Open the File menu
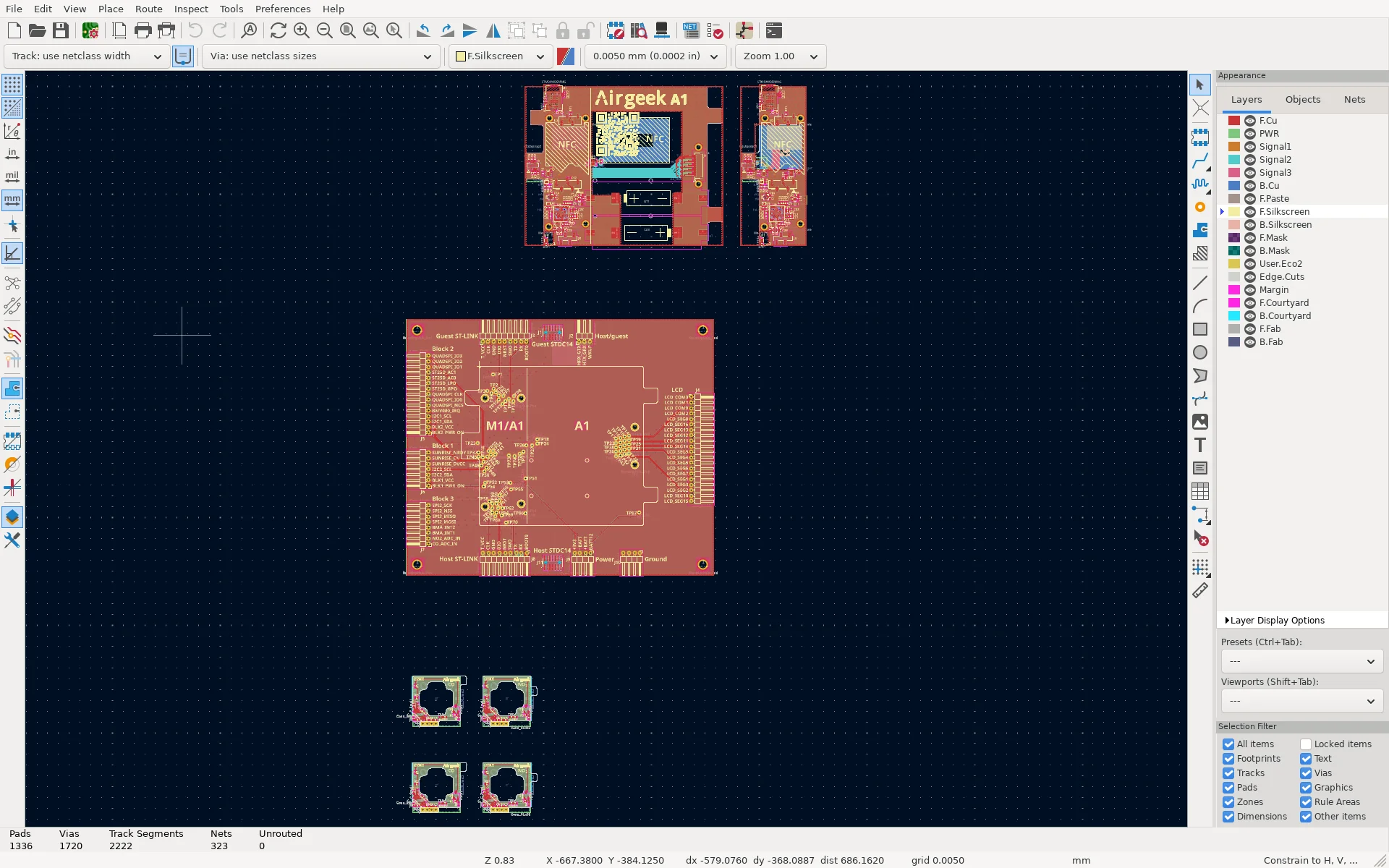This screenshot has height=868, width=1389. pos(14,9)
